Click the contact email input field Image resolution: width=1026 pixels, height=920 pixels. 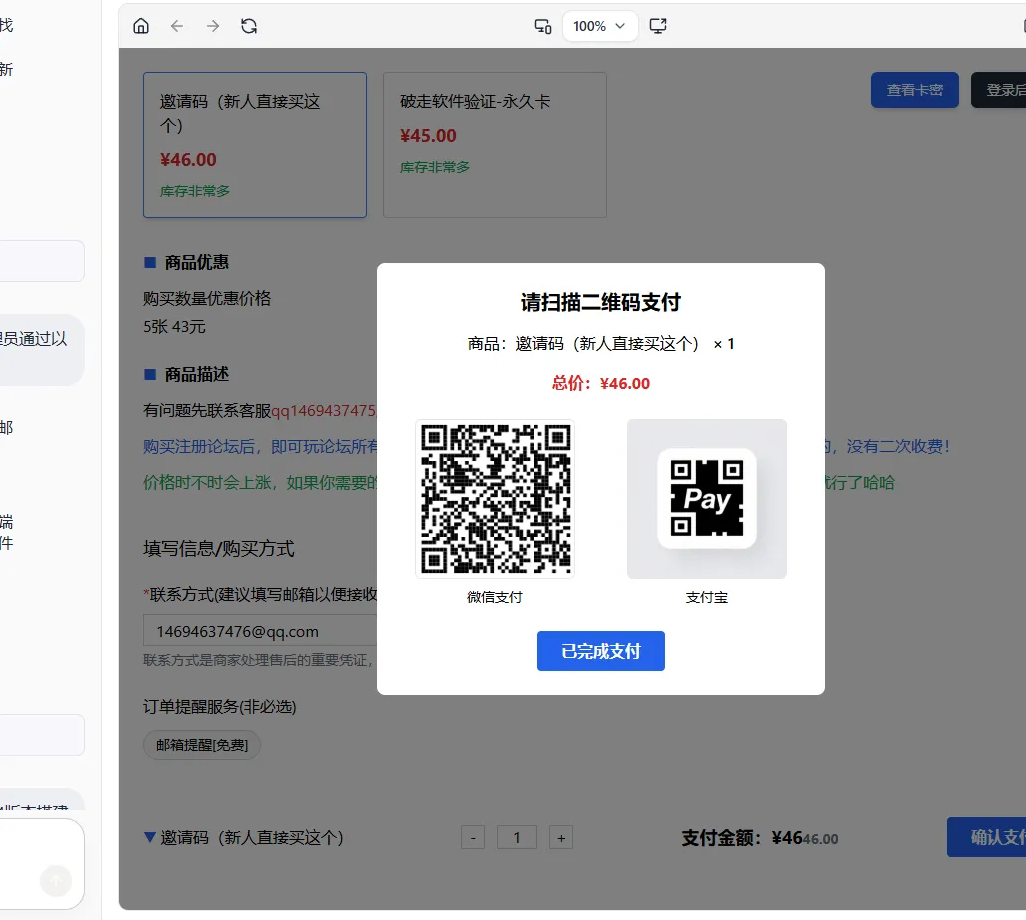pos(250,630)
